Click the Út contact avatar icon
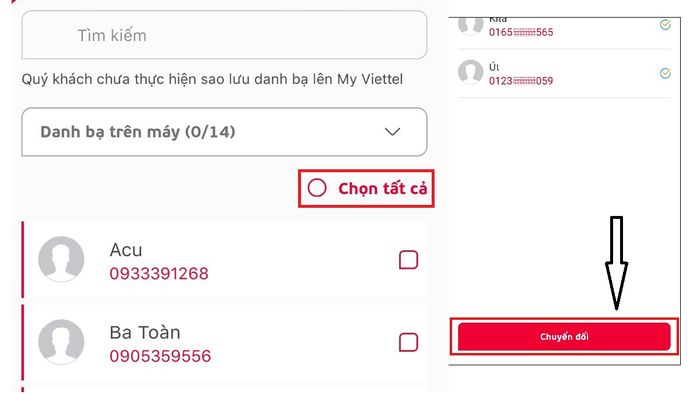Screen dimensions: 700x394 point(471,72)
